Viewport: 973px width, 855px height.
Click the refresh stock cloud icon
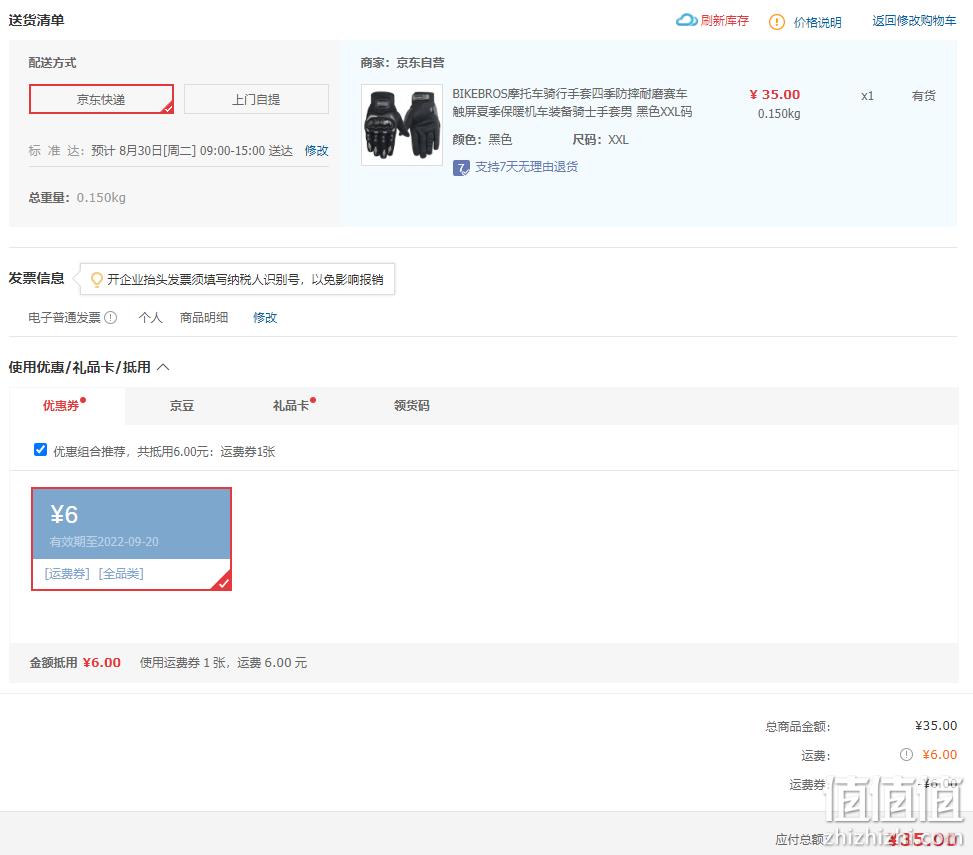coord(686,20)
